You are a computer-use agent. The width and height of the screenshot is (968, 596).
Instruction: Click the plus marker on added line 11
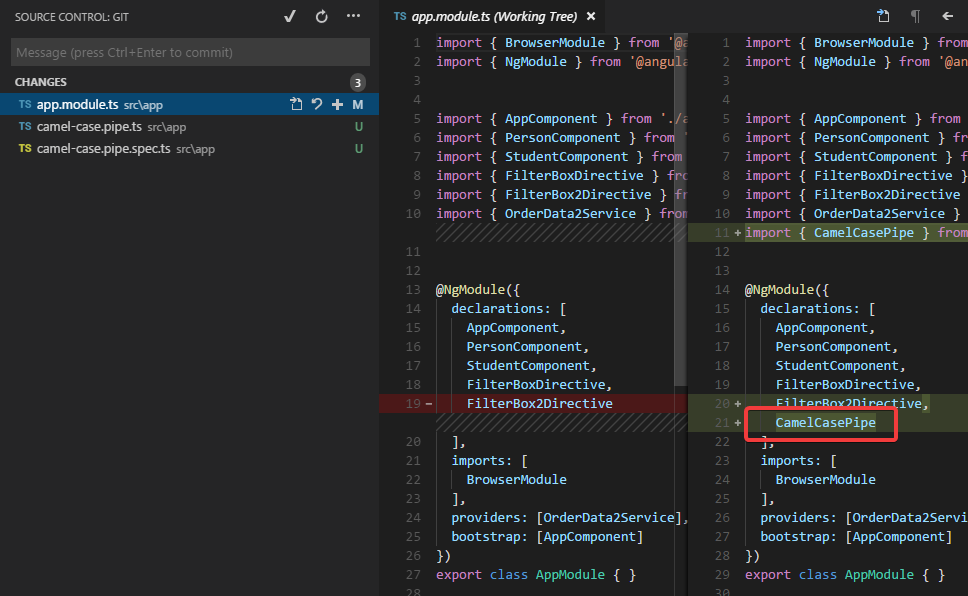tap(738, 233)
